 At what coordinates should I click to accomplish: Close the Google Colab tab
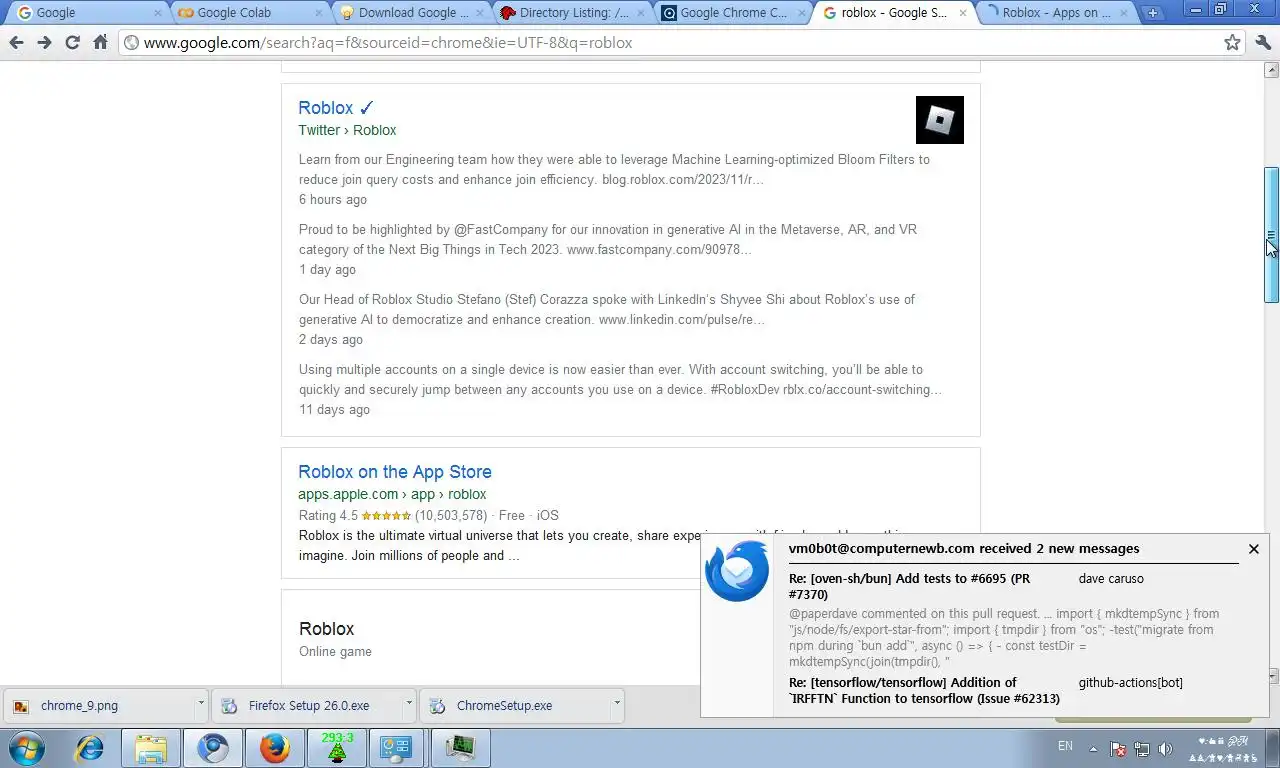[319, 13]
